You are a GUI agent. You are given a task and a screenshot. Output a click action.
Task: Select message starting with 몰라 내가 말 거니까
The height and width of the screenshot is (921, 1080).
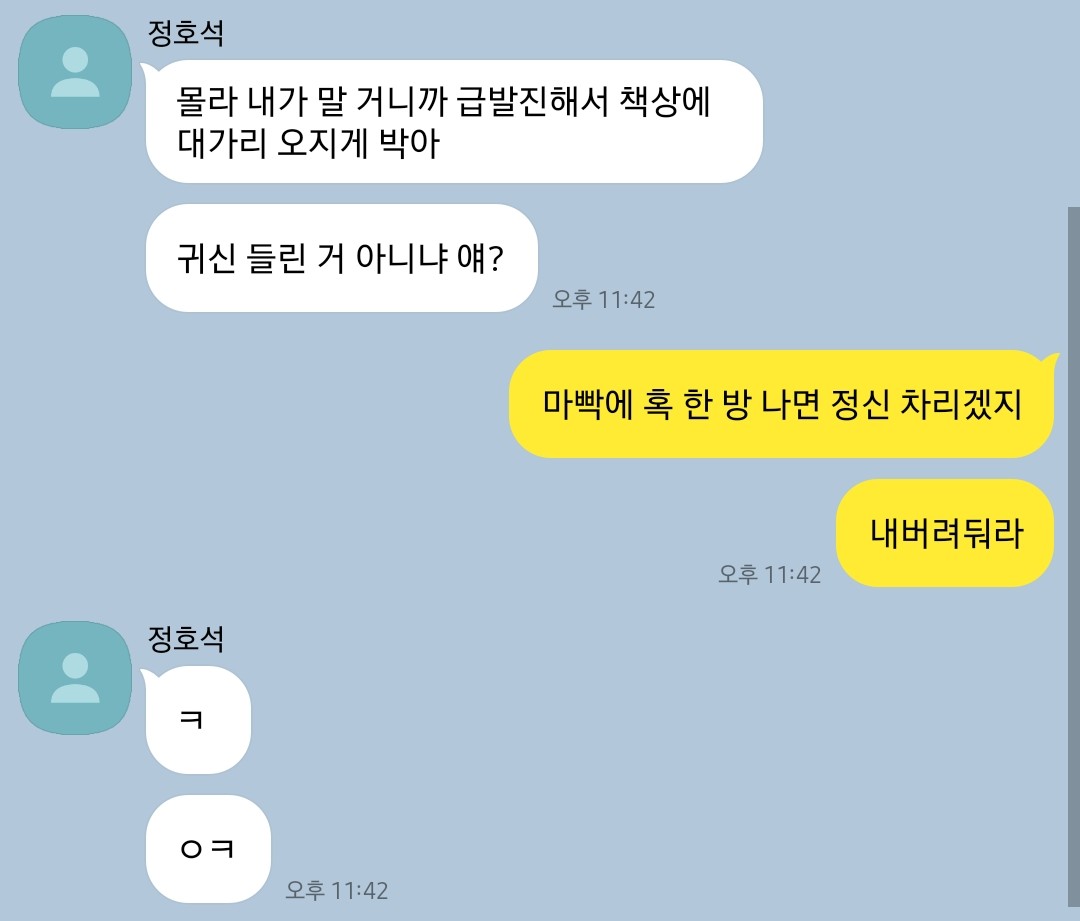tap(454, 121)
